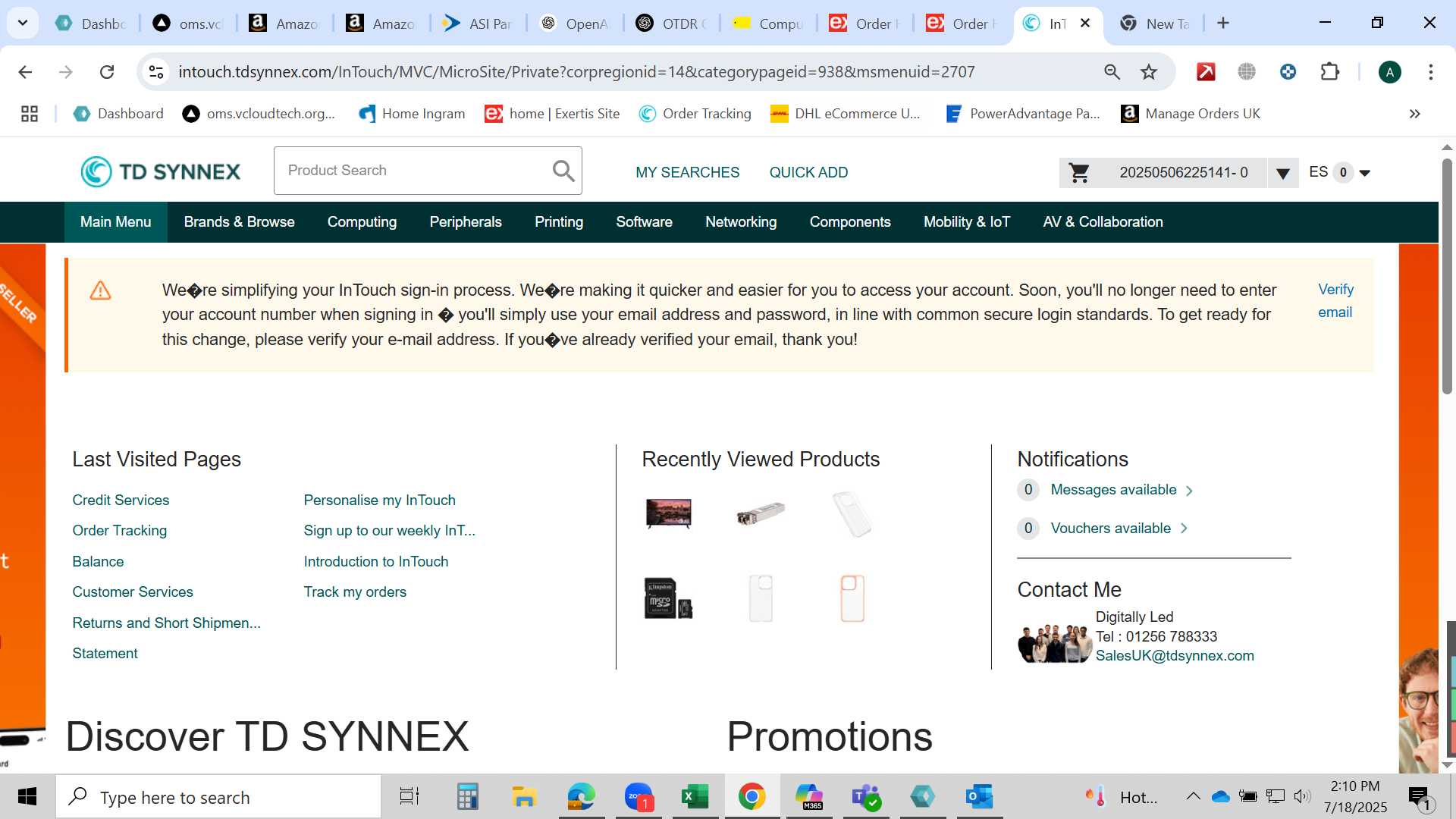
Task: Open the Printing menu
Action: pyautogui.click(x=559, y=222)
